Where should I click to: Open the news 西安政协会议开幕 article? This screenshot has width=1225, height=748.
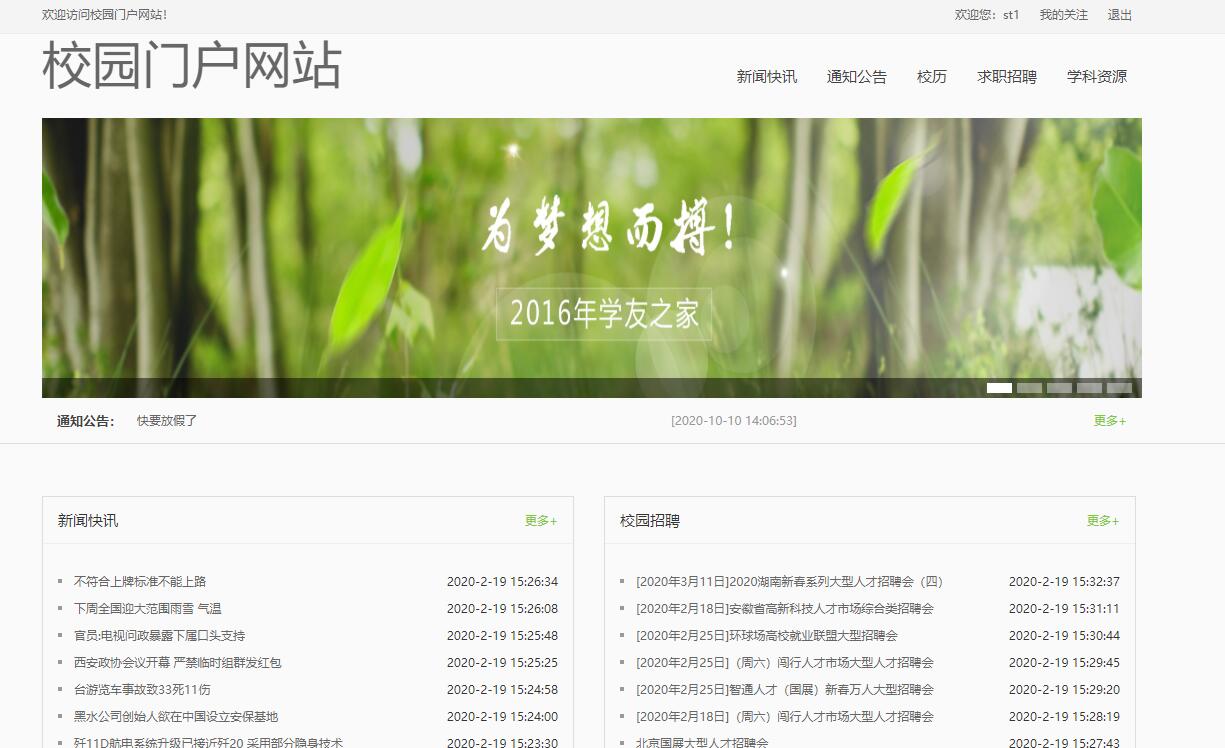pyautogui.click(x=166, y=661)
